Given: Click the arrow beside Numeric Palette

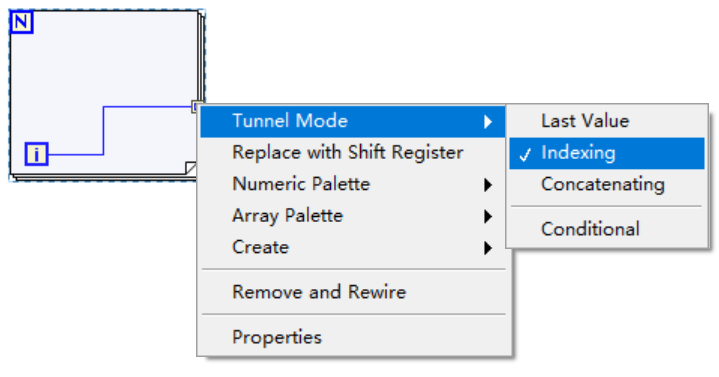Looking at the screenshot, I should [488, 185].
